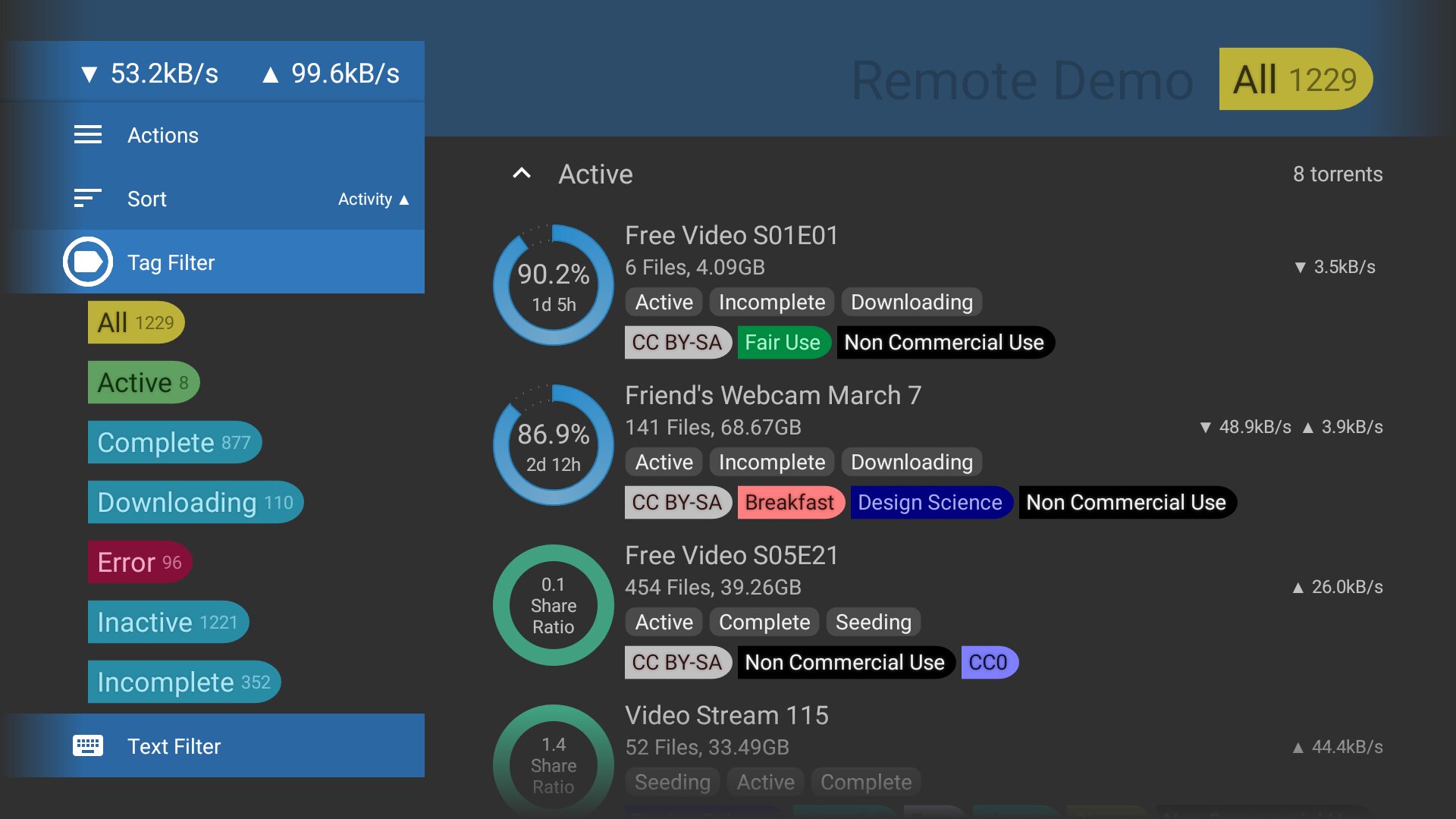Click the Text Filter keyboard icon
The image size is (1456, 819).
coord(88,746)
